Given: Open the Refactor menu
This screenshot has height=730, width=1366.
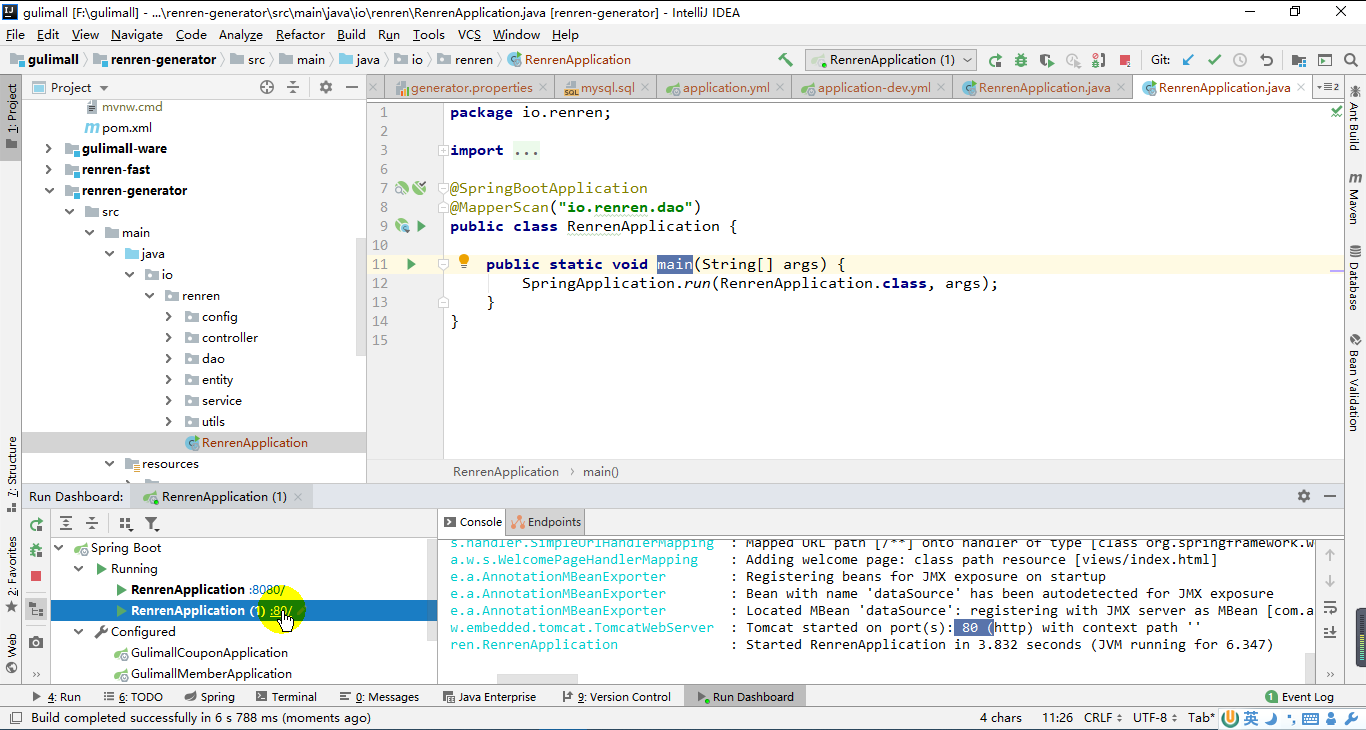Looking at the screenshot, I should click(x=300, y=34).
